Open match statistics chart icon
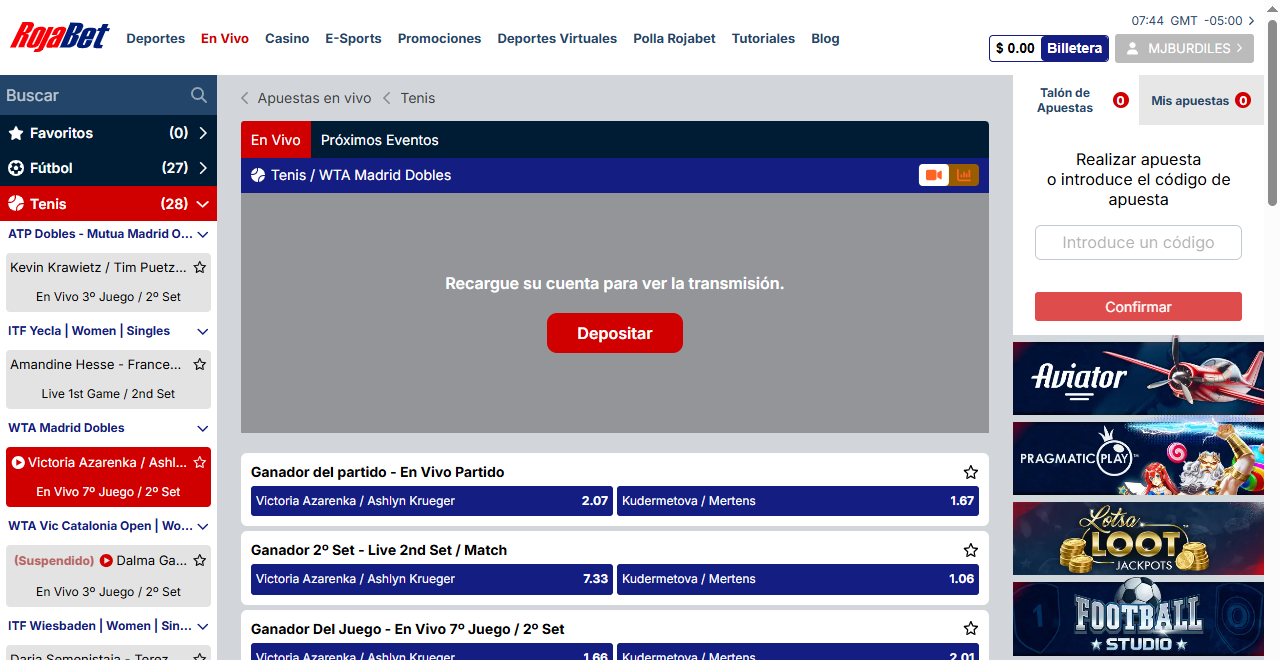The width and height of the screenshot is (1280, 660). click(x=964, y=175)
